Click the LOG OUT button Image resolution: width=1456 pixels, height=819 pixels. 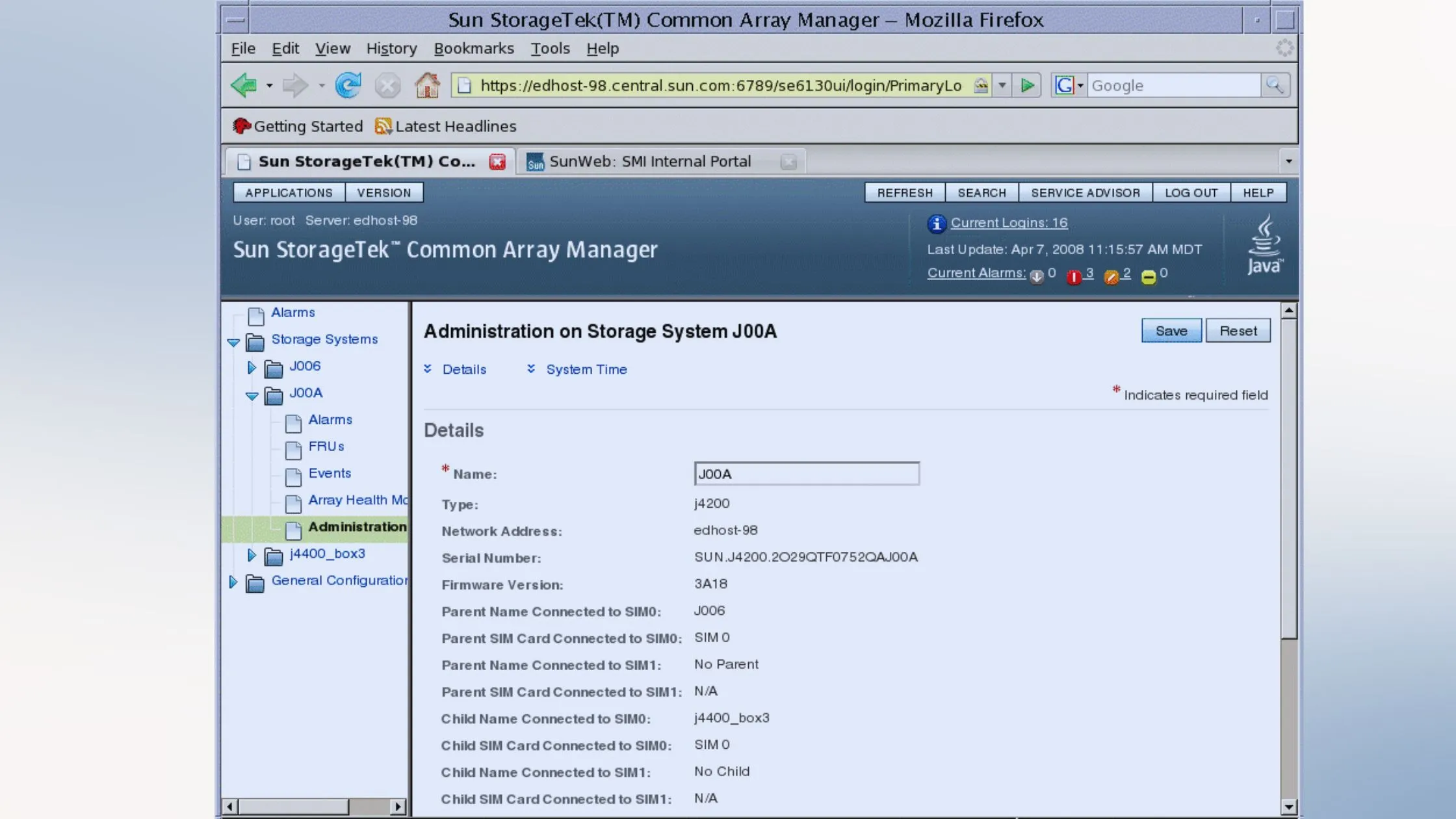pos(1191,193)
